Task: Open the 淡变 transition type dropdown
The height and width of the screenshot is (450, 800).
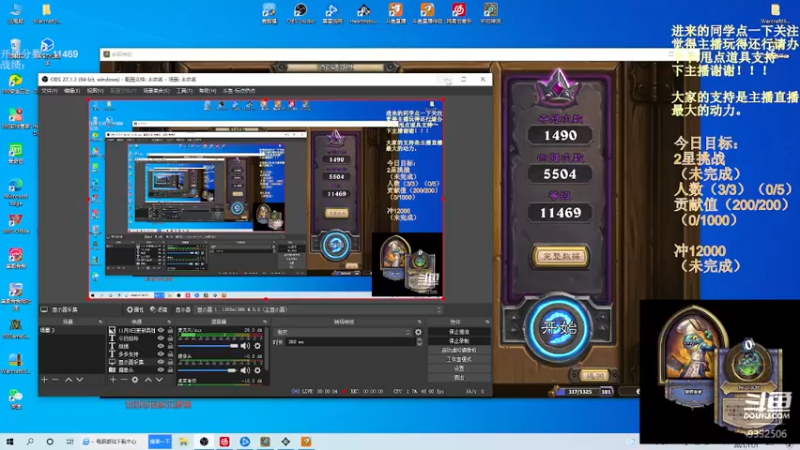Action: [342, 332]
